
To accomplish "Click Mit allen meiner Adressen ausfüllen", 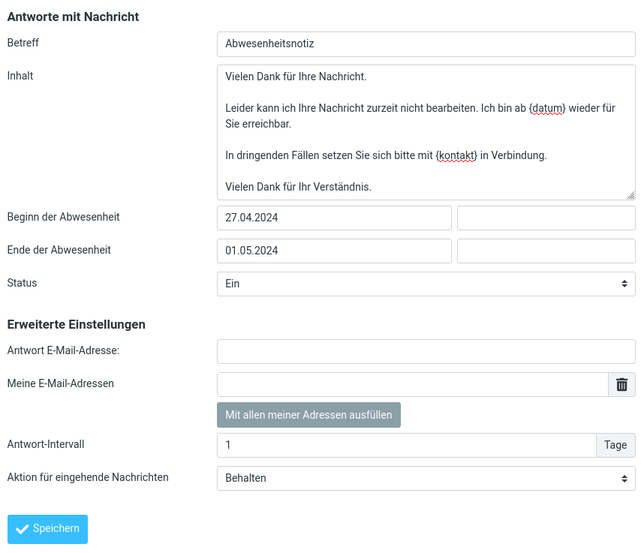I will pos(308,415).
